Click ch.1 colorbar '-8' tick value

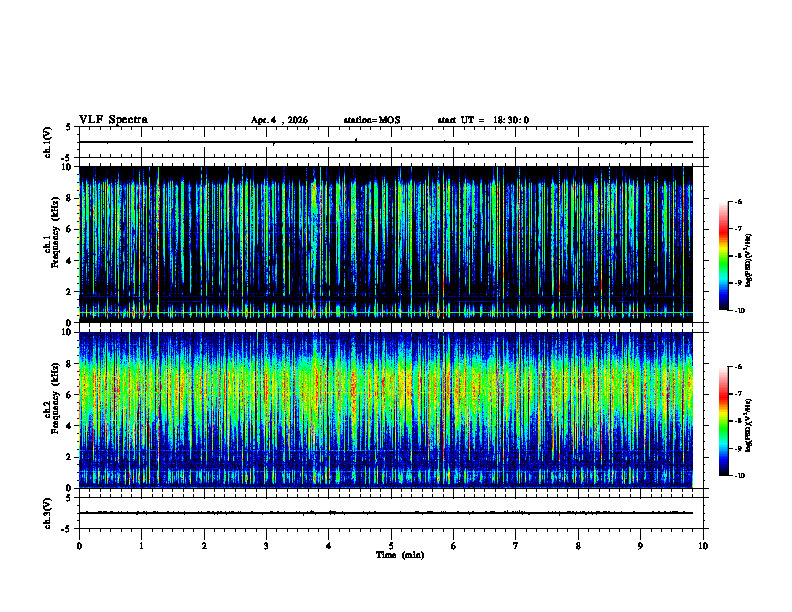coord(738,256)
